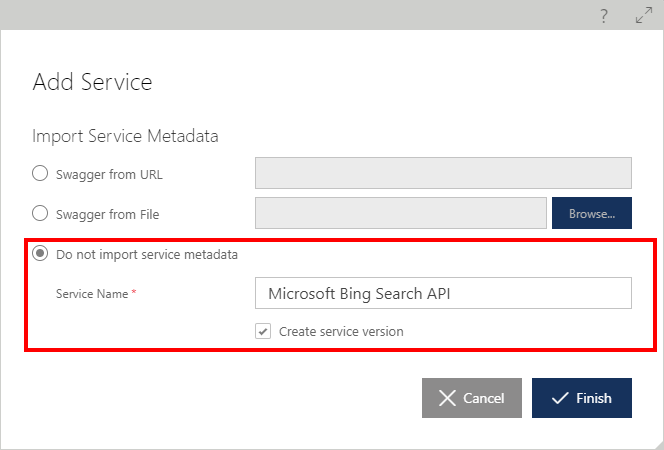This screenshot has height=450, width=664.
Task: Open the file picker with Browse...
Action: 592,213
